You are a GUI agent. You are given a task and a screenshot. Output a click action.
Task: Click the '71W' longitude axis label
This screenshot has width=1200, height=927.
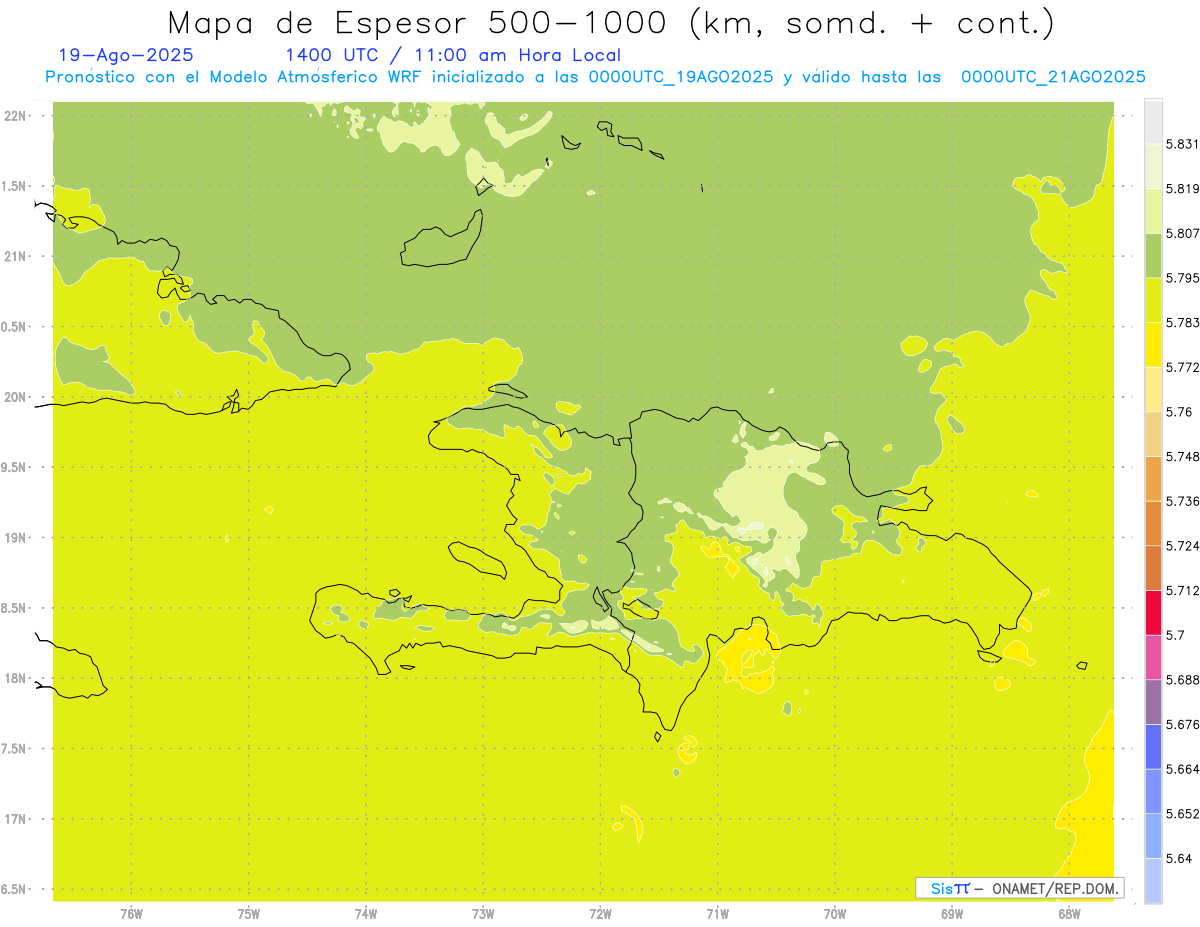[x=718, y=913]
